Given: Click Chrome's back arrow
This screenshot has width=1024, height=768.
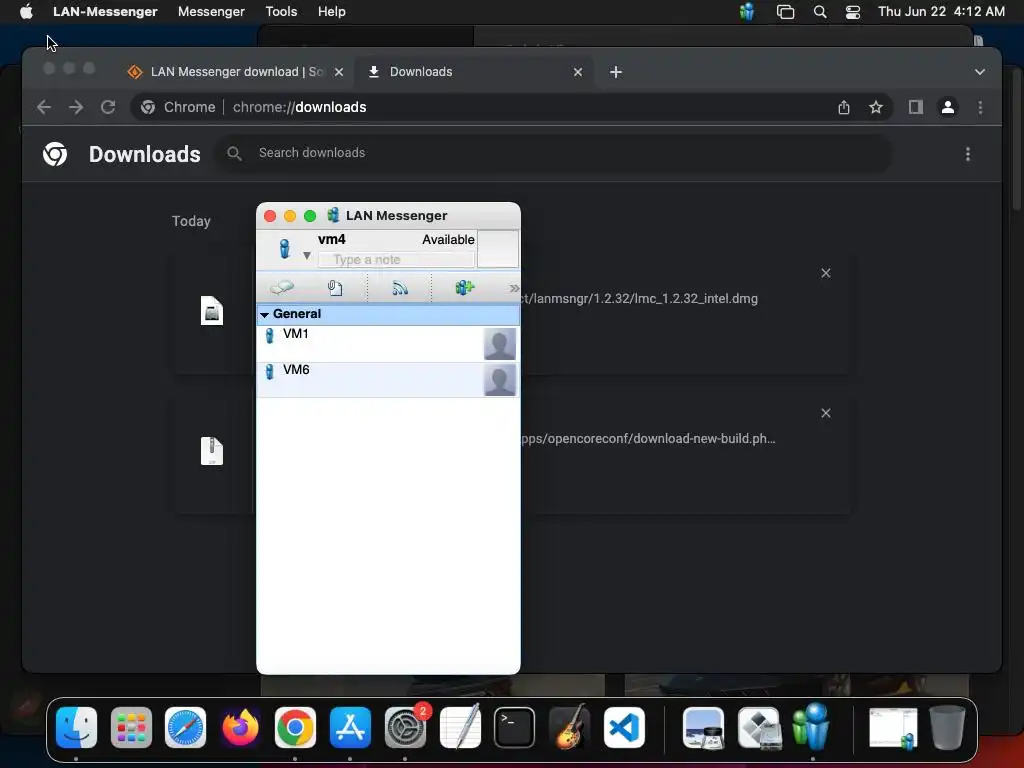Looking at the screenshot, I should (44, 107).
